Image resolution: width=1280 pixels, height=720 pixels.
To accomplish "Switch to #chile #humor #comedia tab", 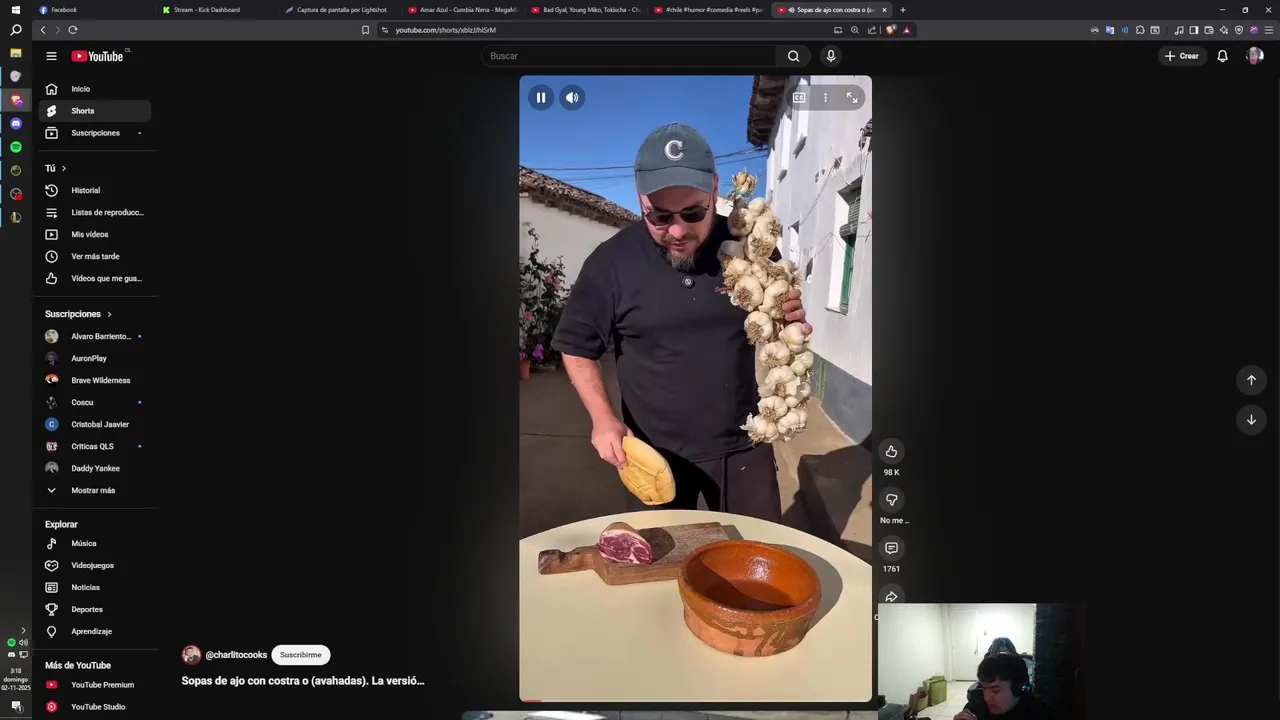I will 709,10.
